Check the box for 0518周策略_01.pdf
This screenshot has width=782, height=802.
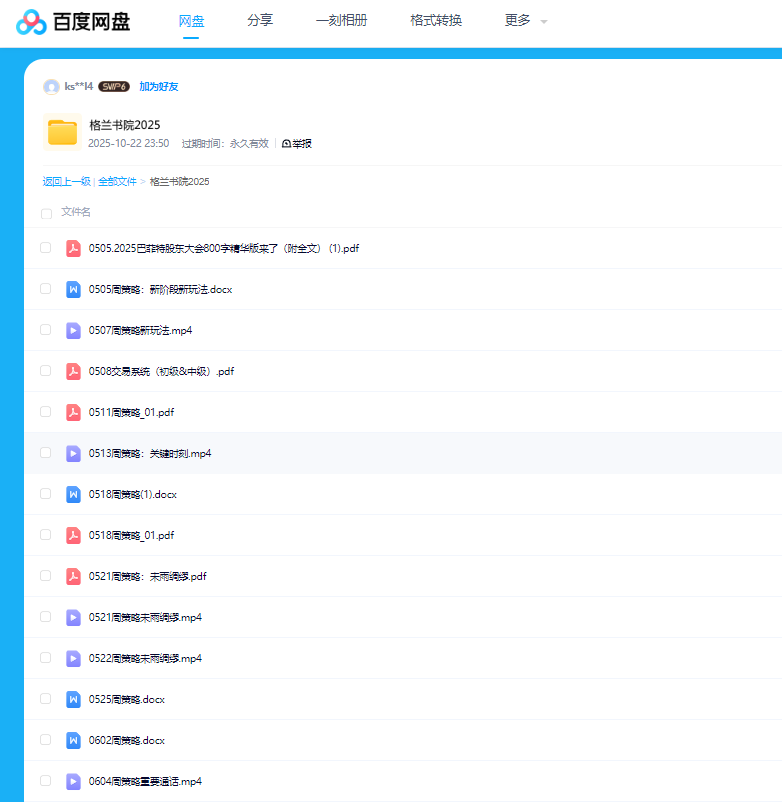(x=46, y=534)
